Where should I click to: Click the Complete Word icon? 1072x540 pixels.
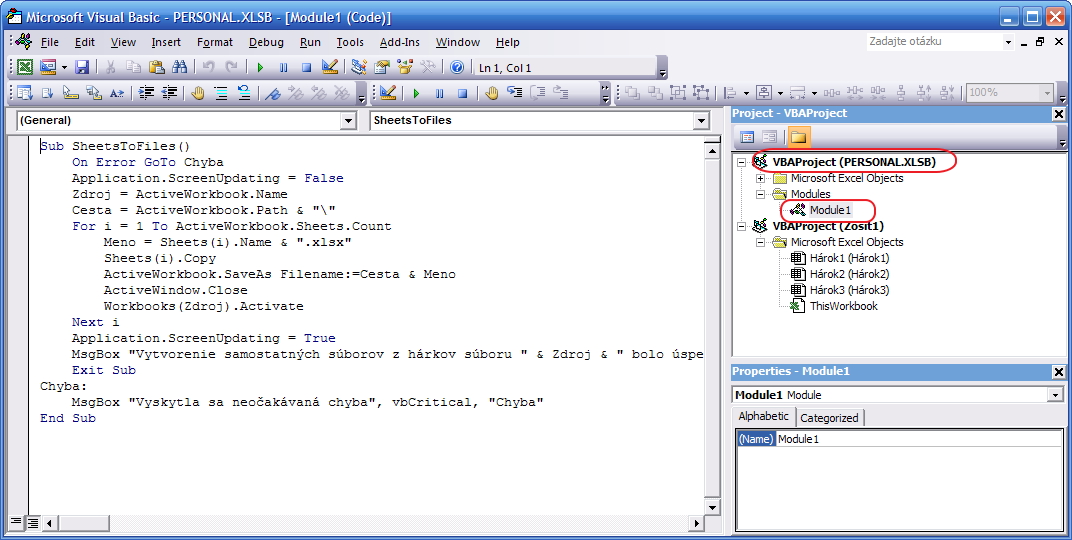pyautogui.click(x=117, y=93)
